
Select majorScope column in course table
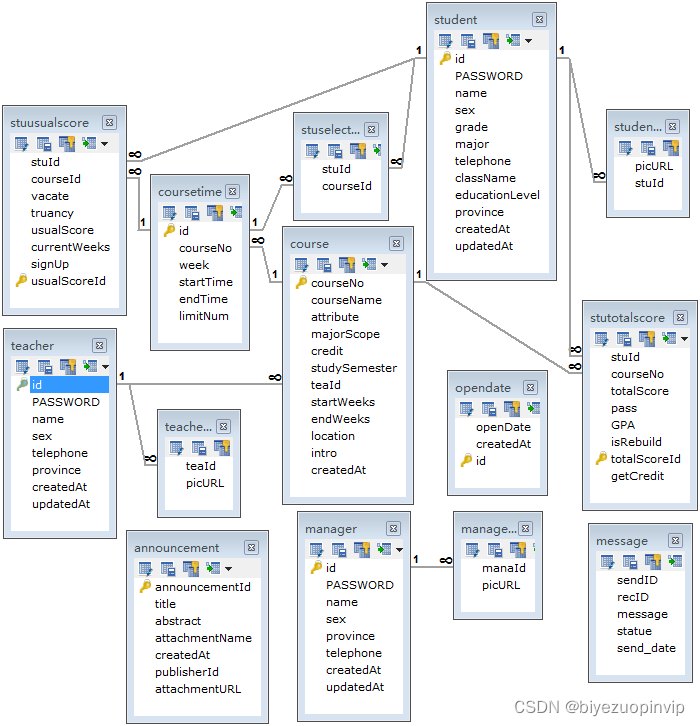[345, 334]
